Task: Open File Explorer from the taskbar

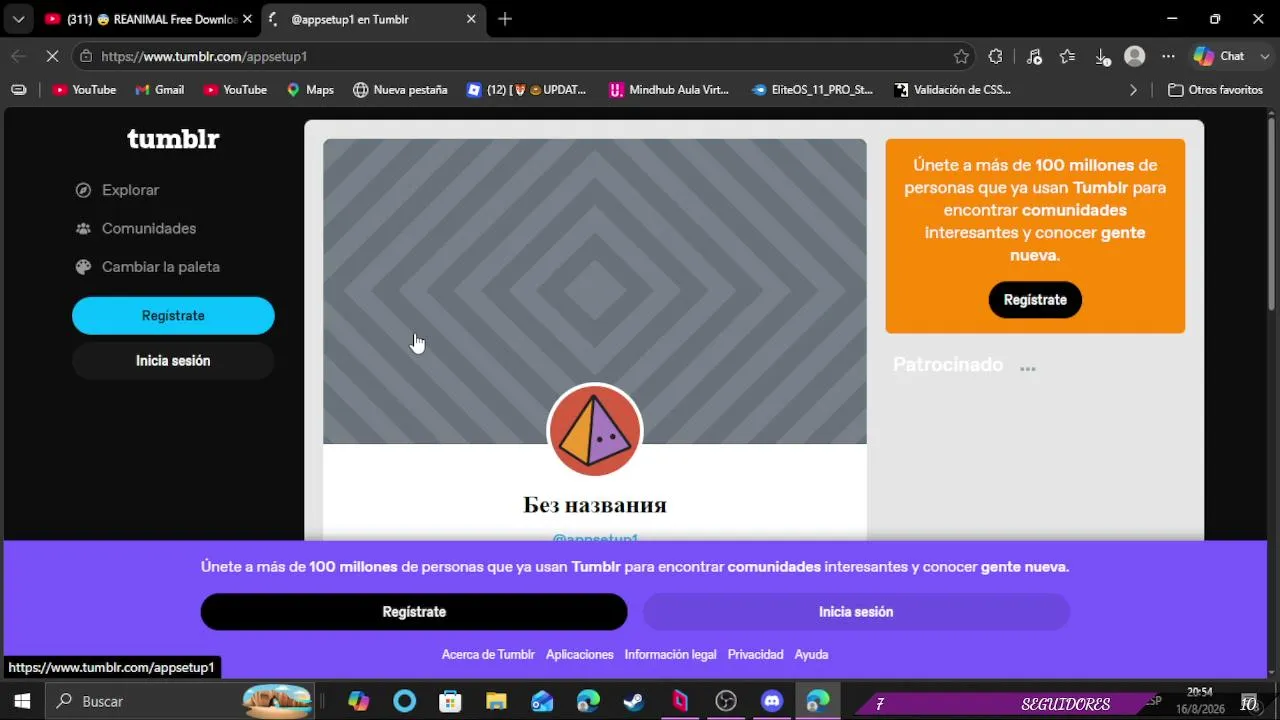Action: coord(496,702)
